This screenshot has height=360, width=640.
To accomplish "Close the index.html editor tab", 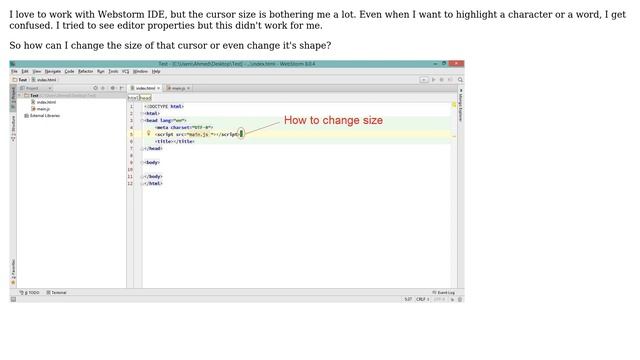I will pyautogui.click(x=159, y=88).
